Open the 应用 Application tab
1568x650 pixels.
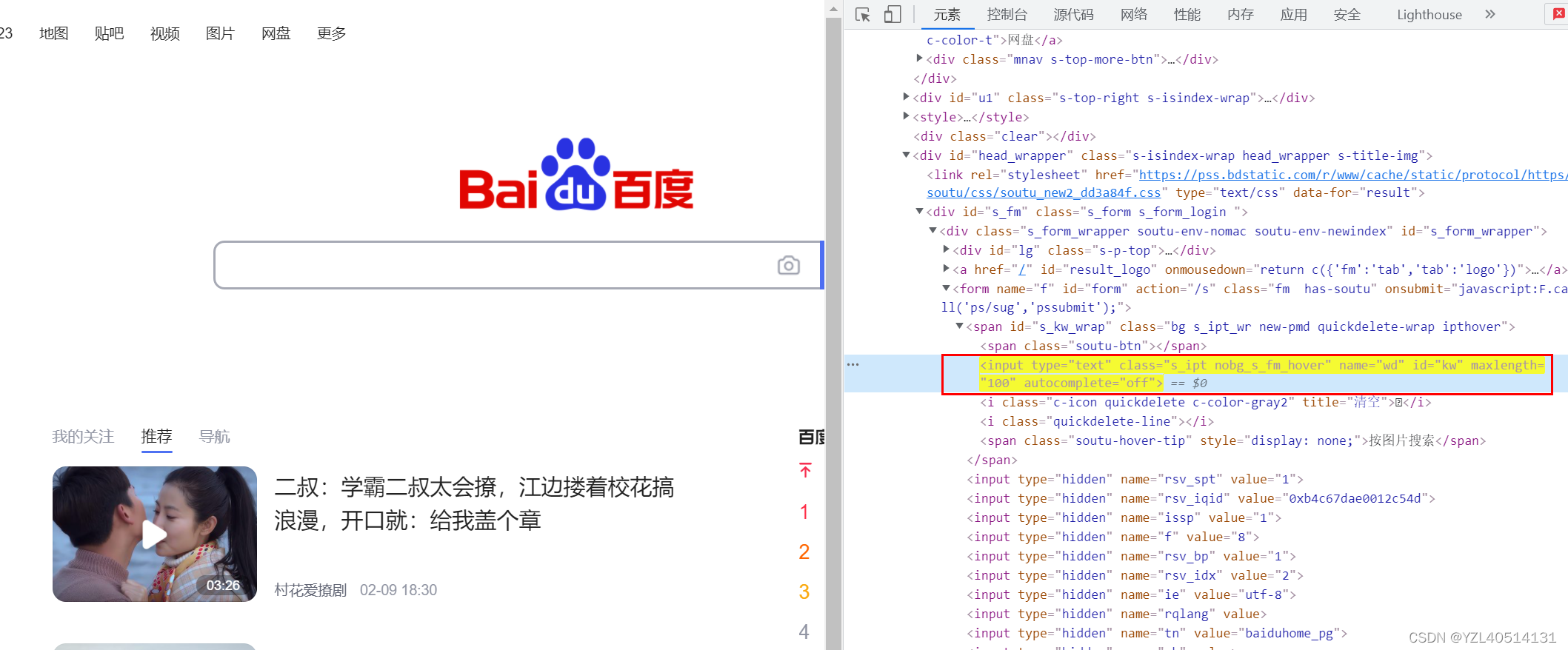pyautogui.click(x=1294, y=15)
